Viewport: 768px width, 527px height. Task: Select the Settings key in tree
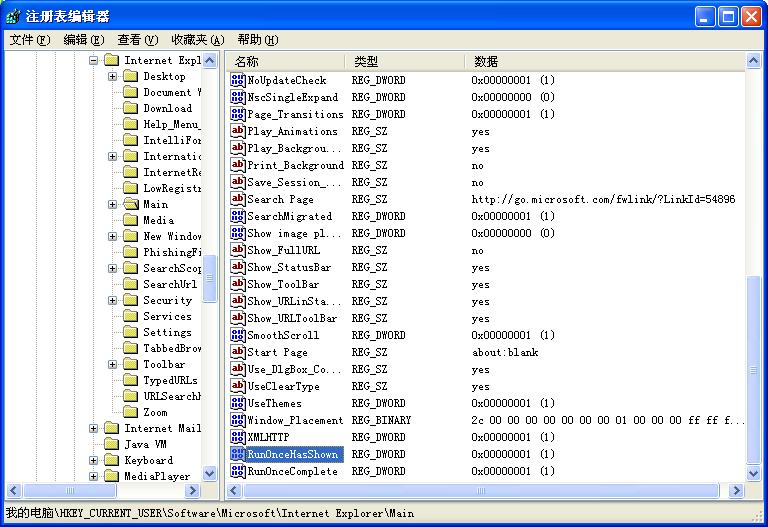[167, 332]
